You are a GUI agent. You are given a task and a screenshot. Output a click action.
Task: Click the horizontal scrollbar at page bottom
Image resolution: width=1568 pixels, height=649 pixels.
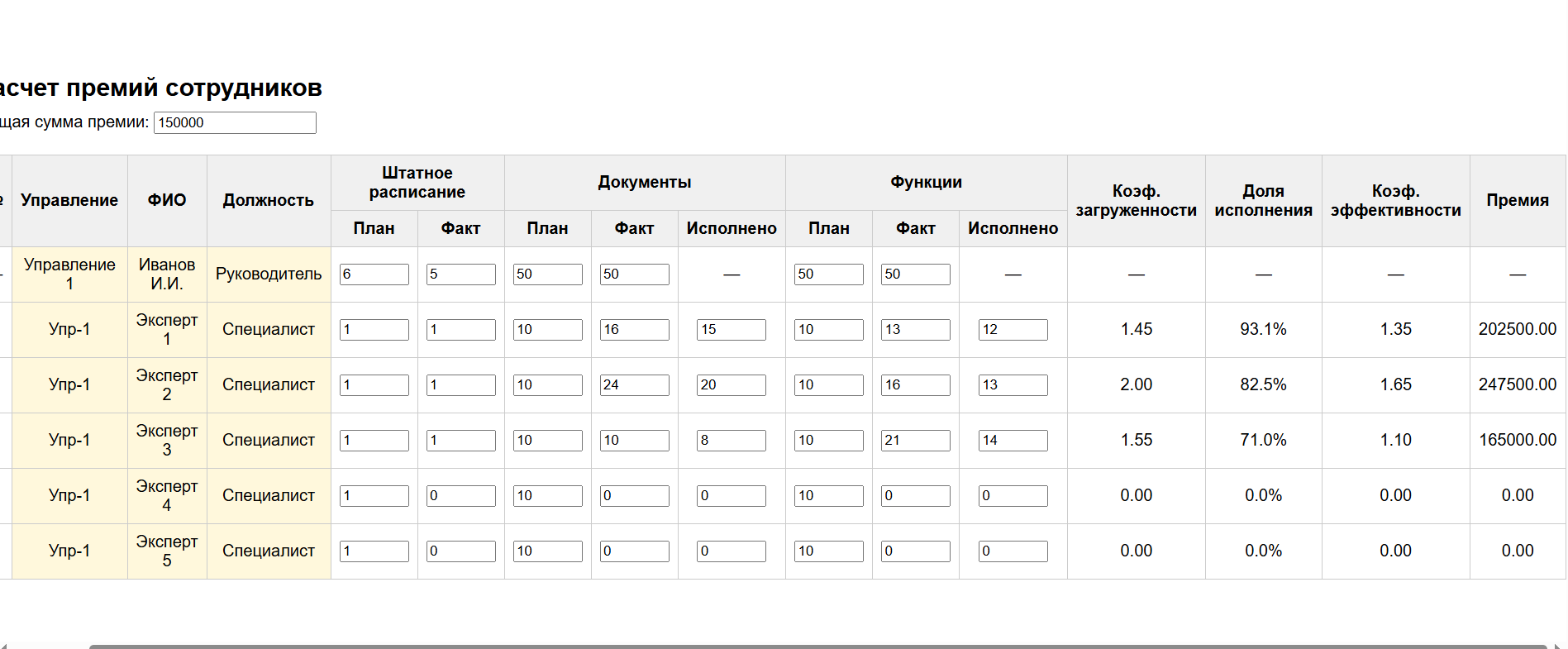818,647
